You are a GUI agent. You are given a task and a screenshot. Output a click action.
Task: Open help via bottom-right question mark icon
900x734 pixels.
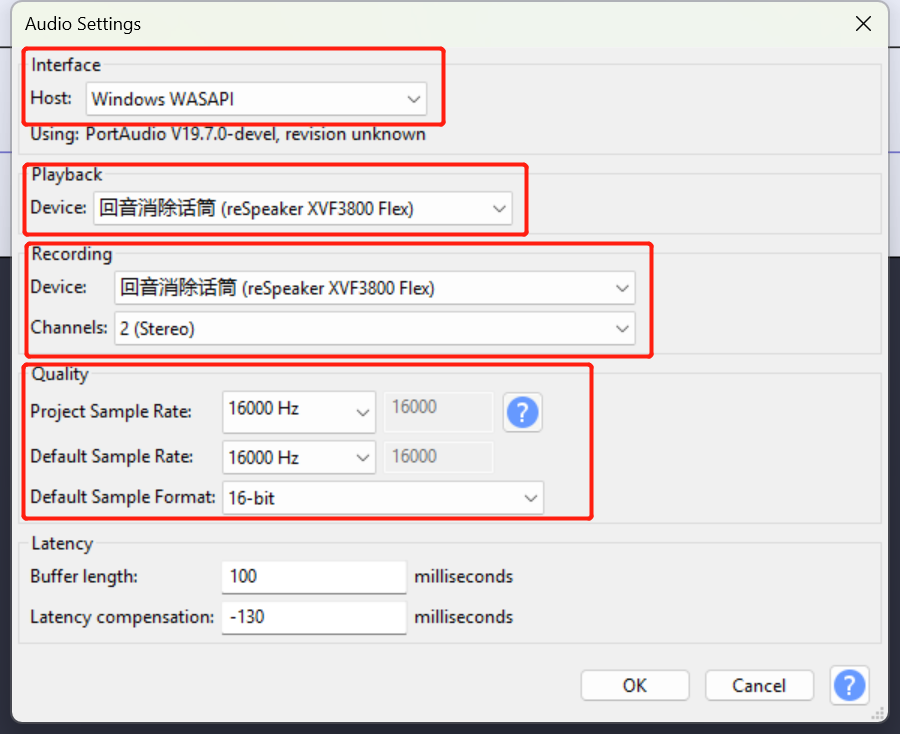pos(849,685)
